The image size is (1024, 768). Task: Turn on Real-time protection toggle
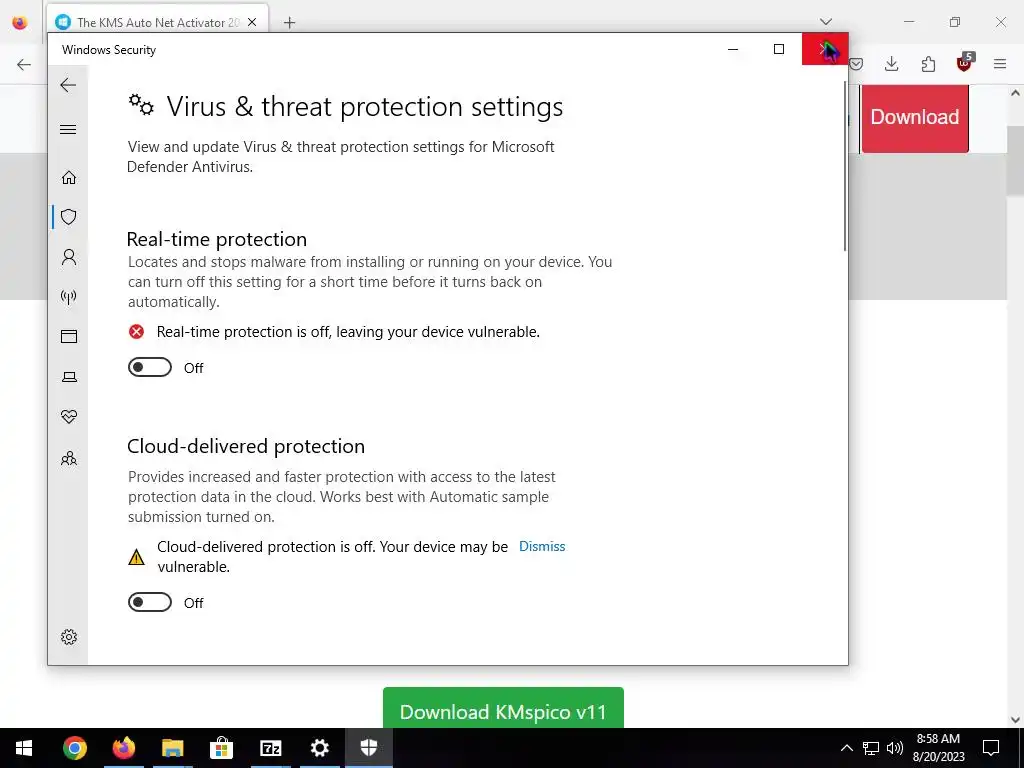(150, 368)
